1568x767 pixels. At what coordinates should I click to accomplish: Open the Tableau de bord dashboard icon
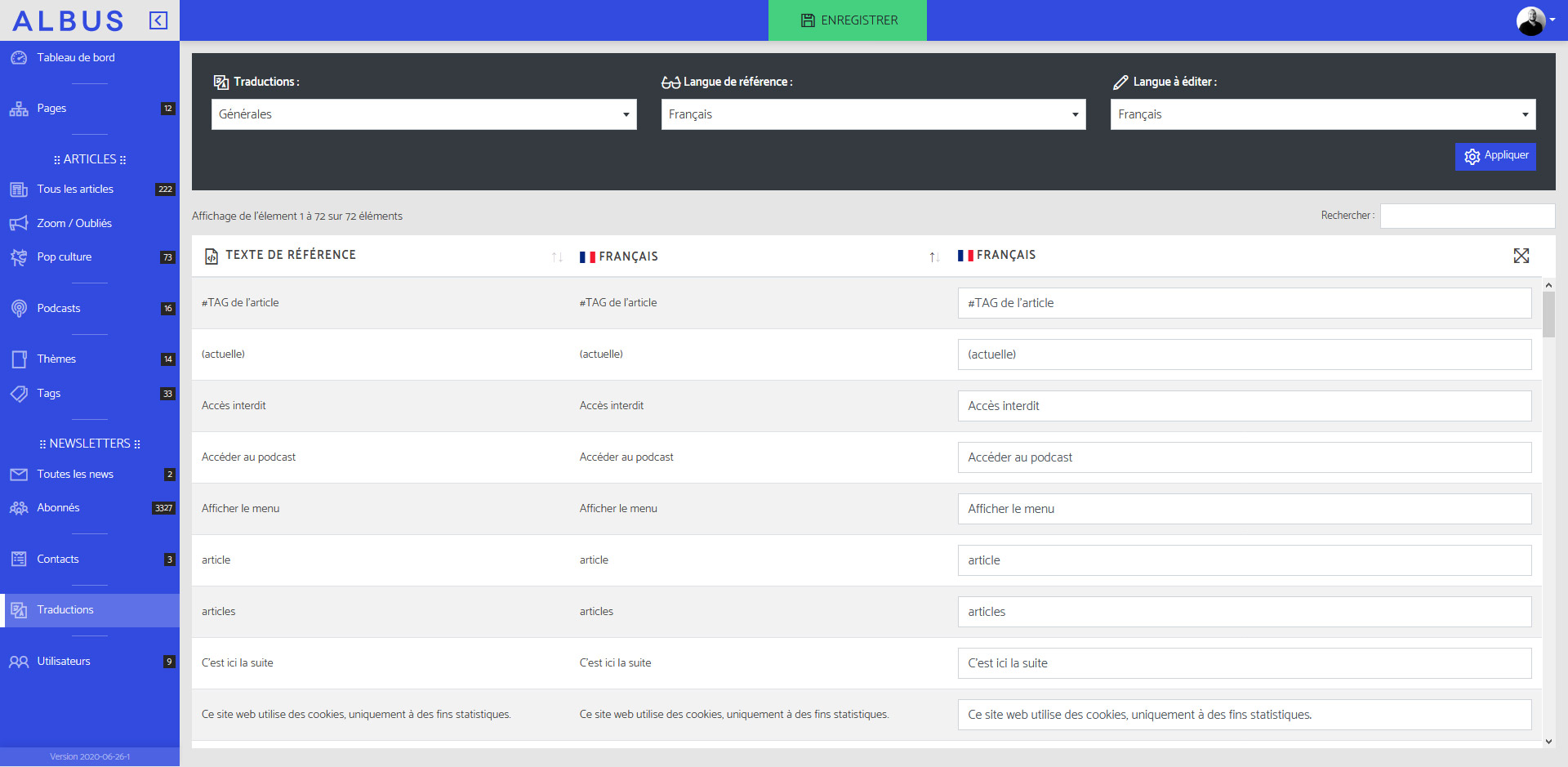pyautogui.click(x=19, y=58)
